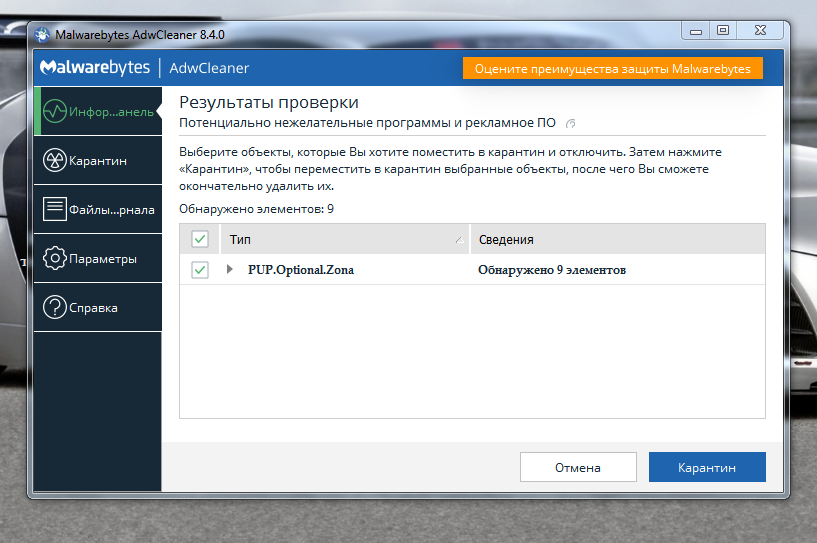Minimize the AdwCleaner window
This screenshot has width=817, height=543.
click(x=696, y=31)
